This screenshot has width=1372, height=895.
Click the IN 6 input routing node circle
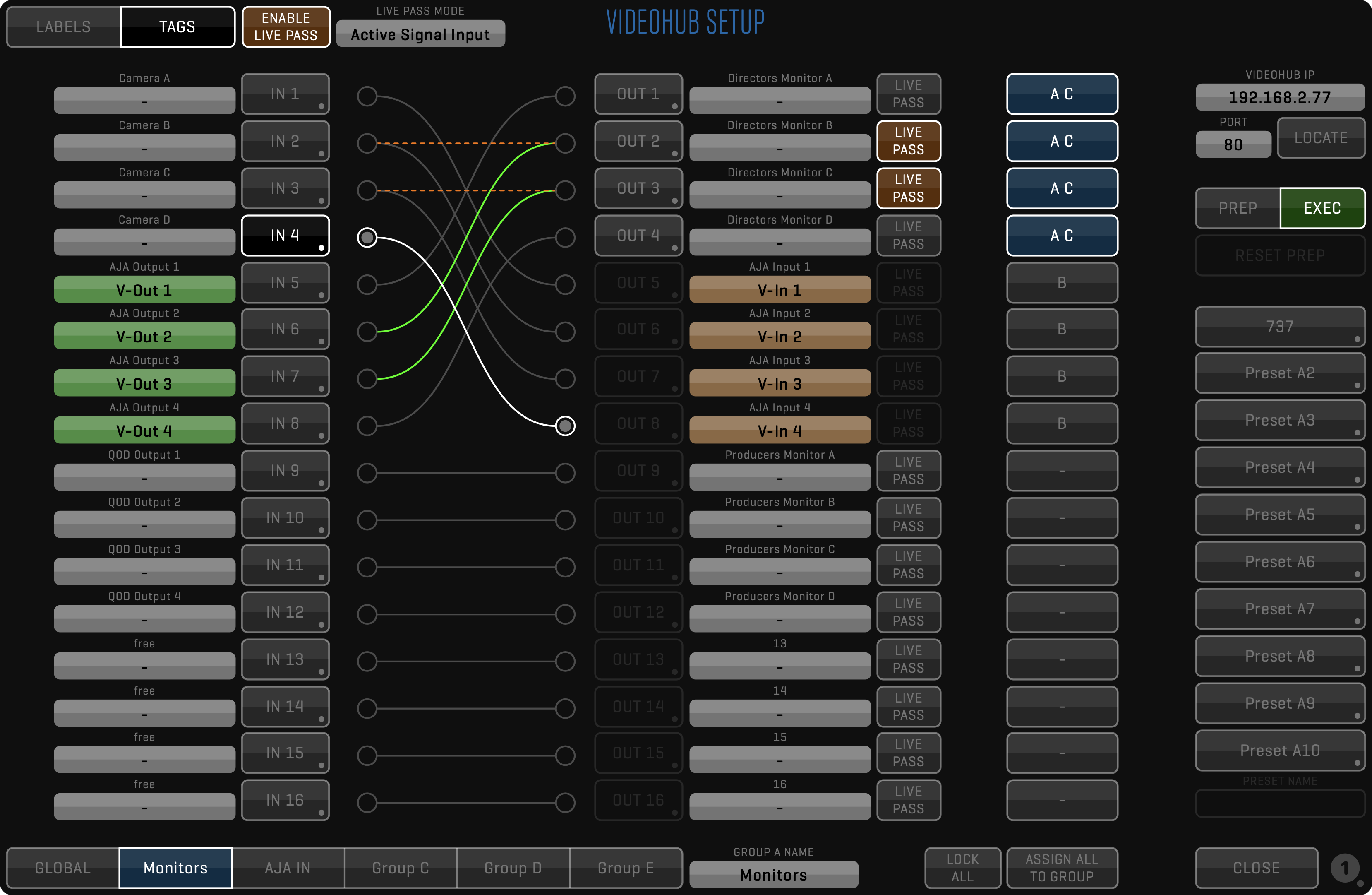pyautogui.click(x=367, y=332)
